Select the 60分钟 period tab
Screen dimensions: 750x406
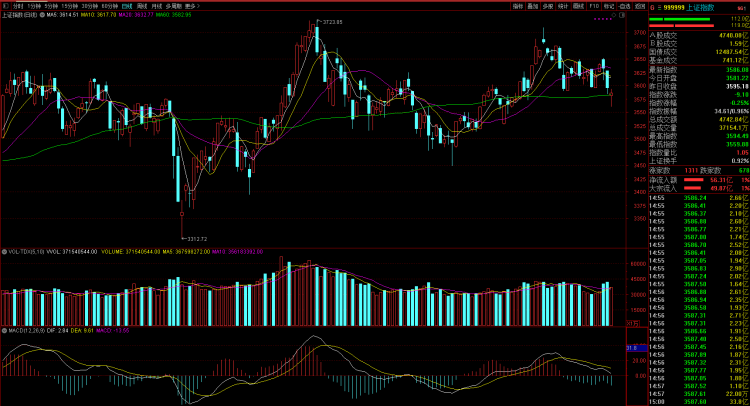[x=107, y=5]
